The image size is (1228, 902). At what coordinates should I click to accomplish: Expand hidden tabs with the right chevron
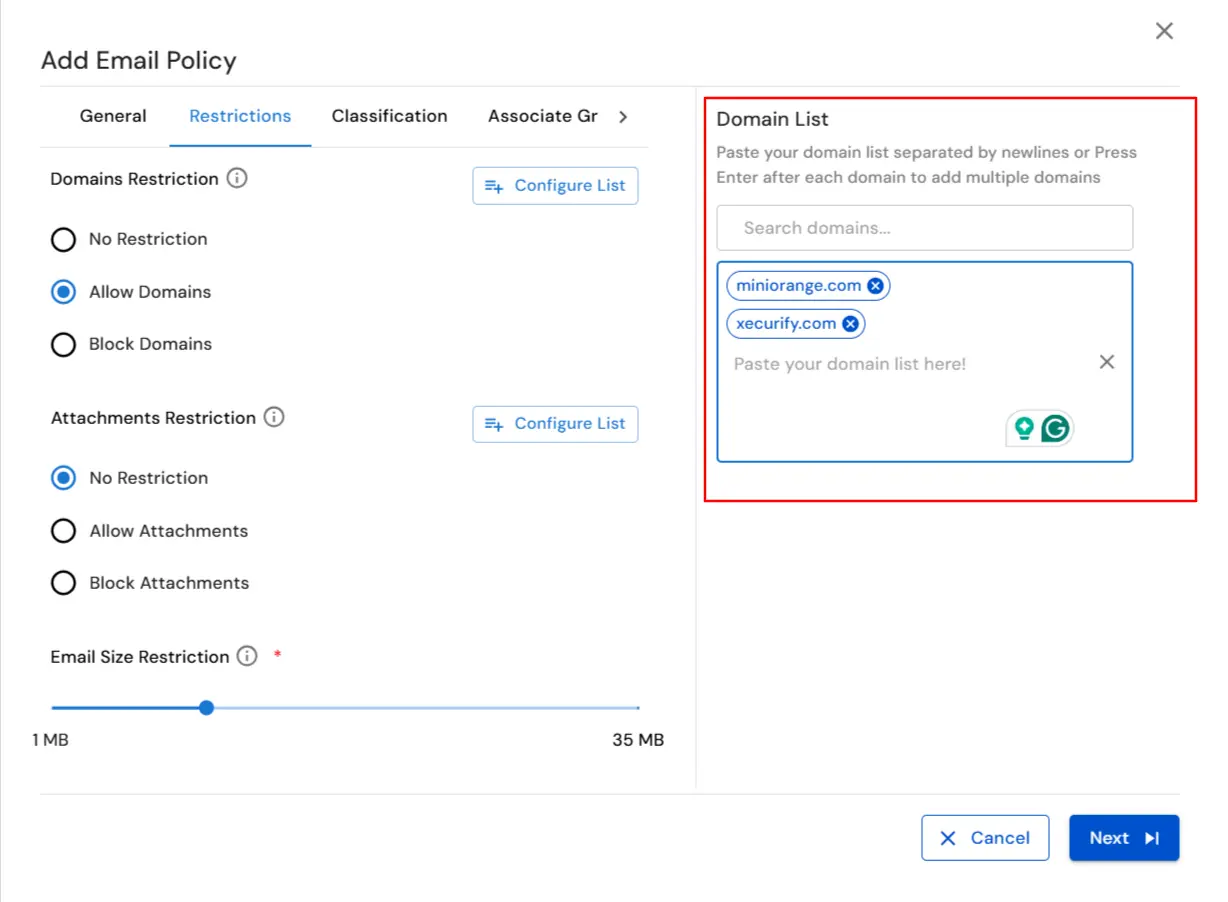point(622,116)
